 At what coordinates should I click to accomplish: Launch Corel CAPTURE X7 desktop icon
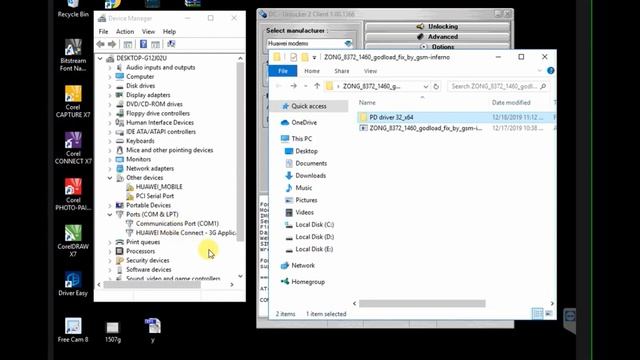[73, 102]
